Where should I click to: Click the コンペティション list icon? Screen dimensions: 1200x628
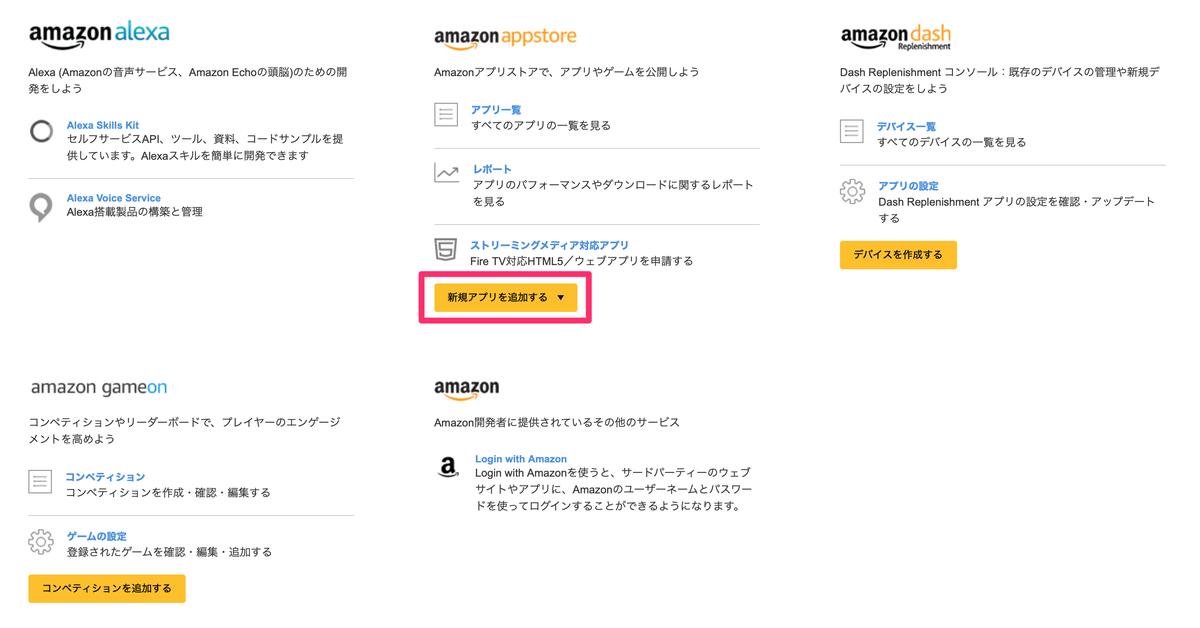[40, 482]
